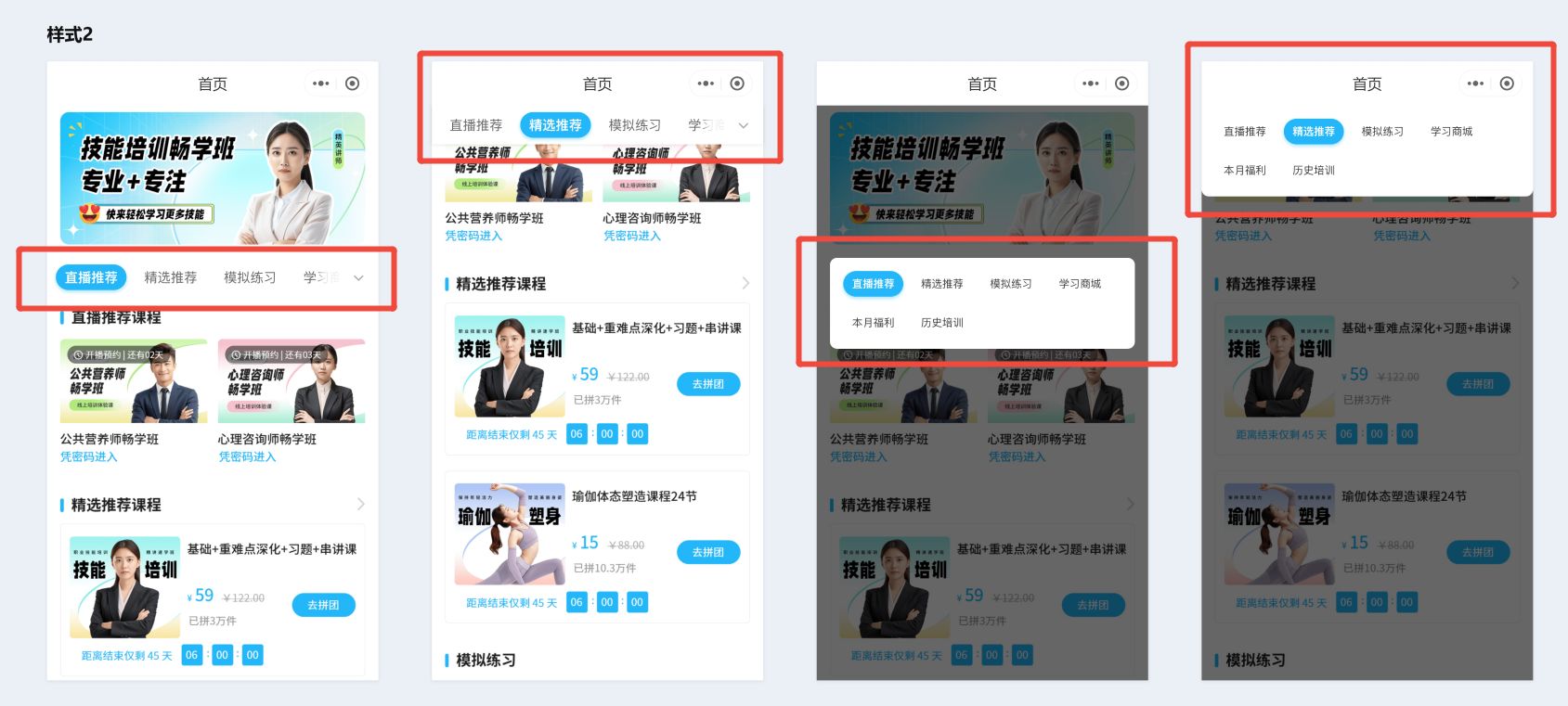The image size is (1568, 706).
Task: Expand the tab bar chevron in the first phone mockup
Action: [x=358, y=277]
